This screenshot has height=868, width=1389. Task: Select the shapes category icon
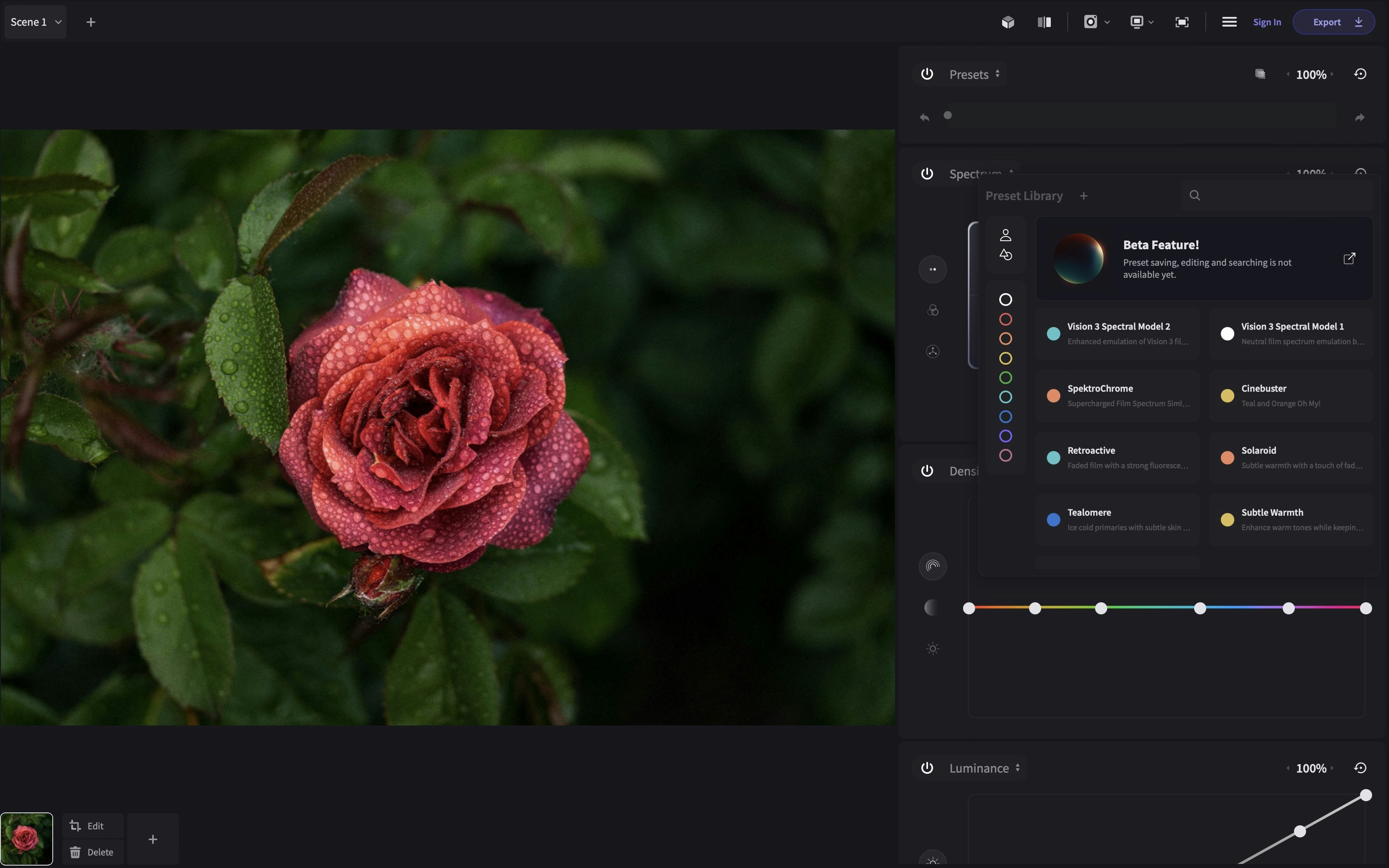(x=1005, y=254)
